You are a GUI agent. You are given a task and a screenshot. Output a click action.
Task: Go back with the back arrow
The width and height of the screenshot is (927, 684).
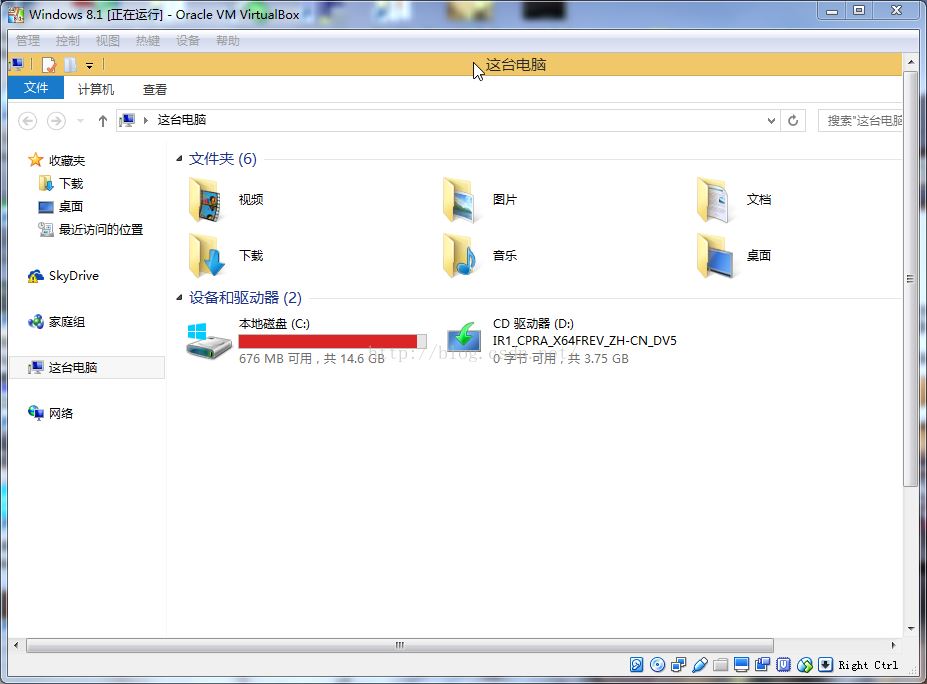pyautogui.click(x=27, y=121)
